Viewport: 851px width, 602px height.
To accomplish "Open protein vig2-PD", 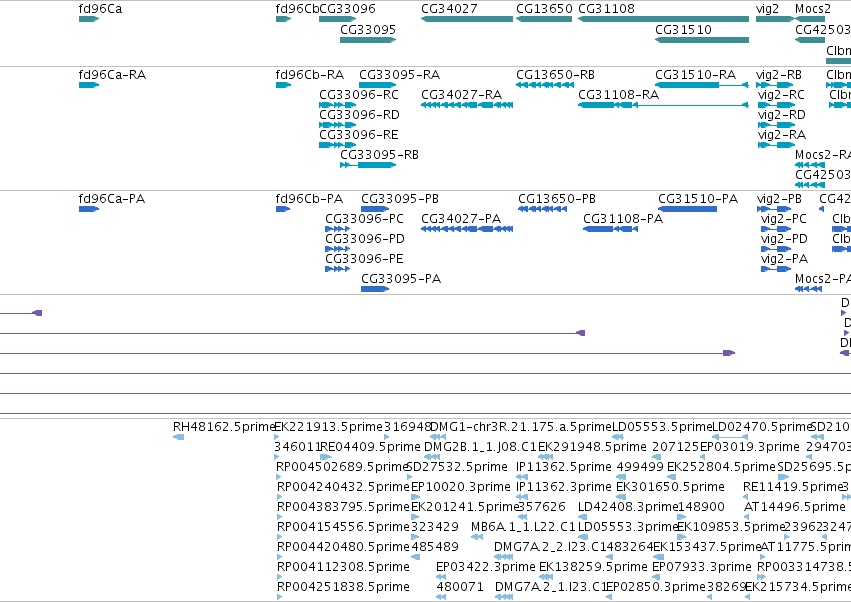I will pyautogui.click(x=776, y=249).
